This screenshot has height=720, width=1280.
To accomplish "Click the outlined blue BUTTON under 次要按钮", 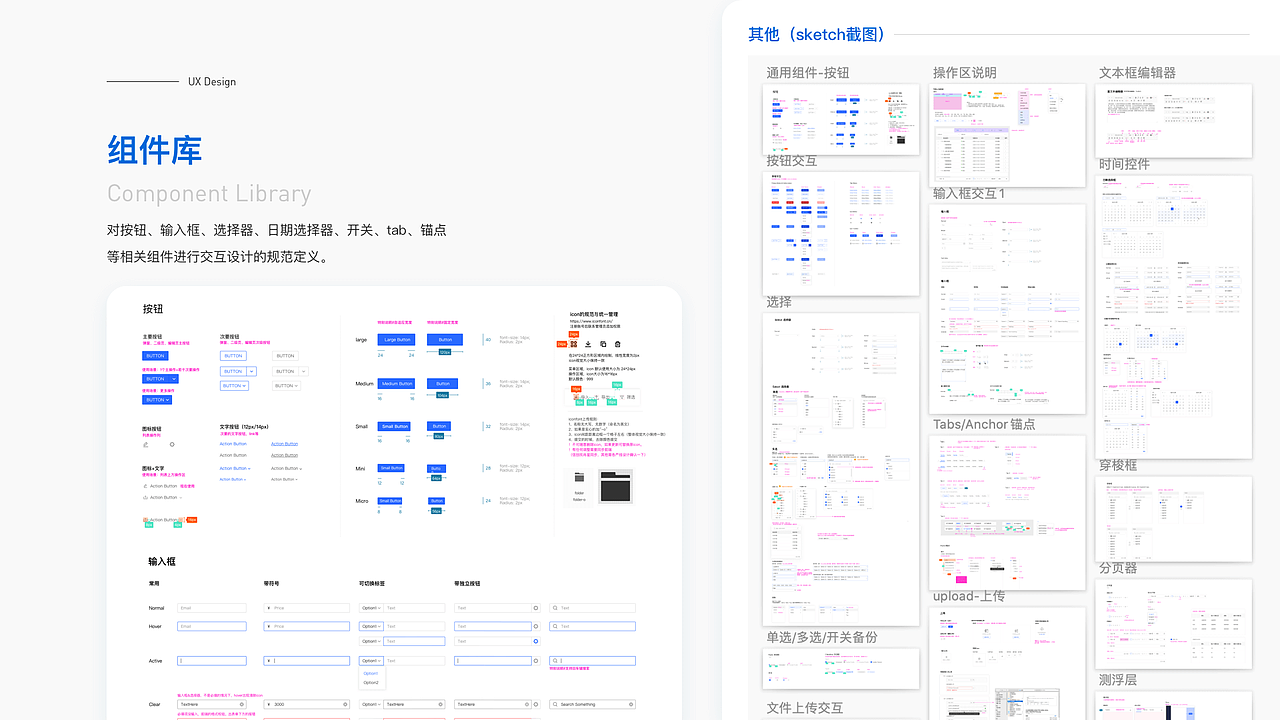I will coord(233,356).
